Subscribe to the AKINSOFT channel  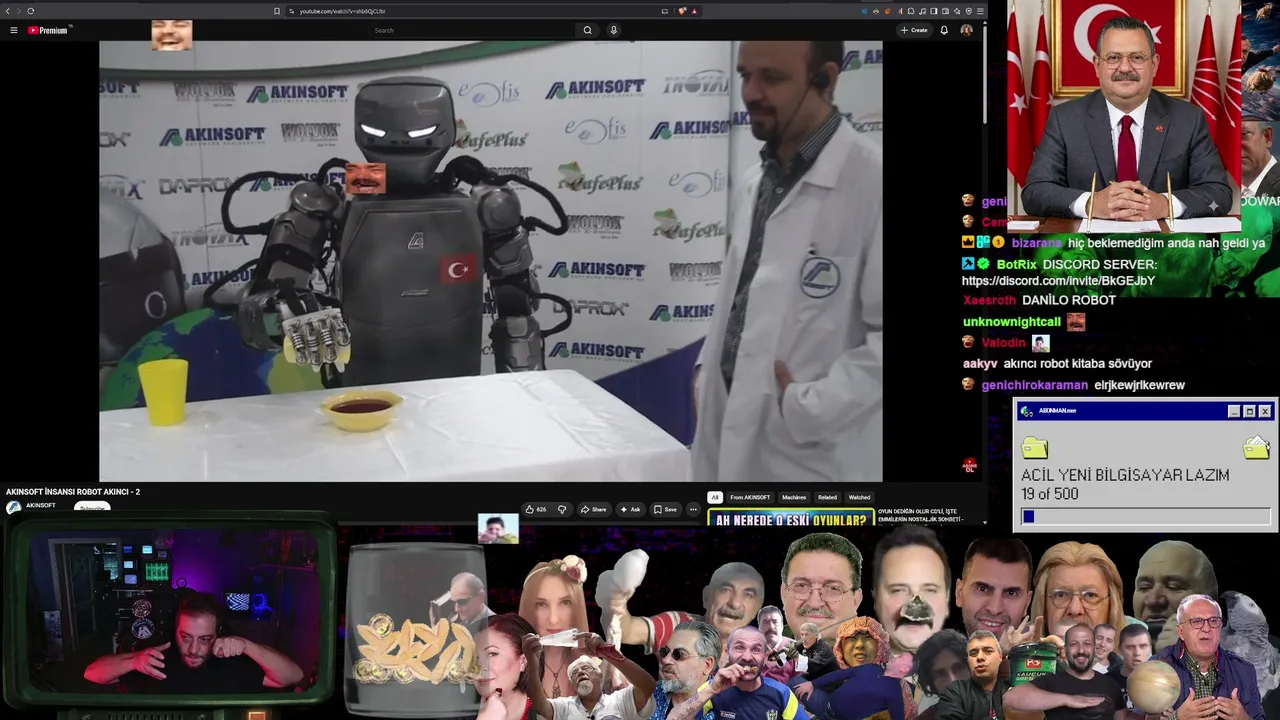tap(93, 508)
